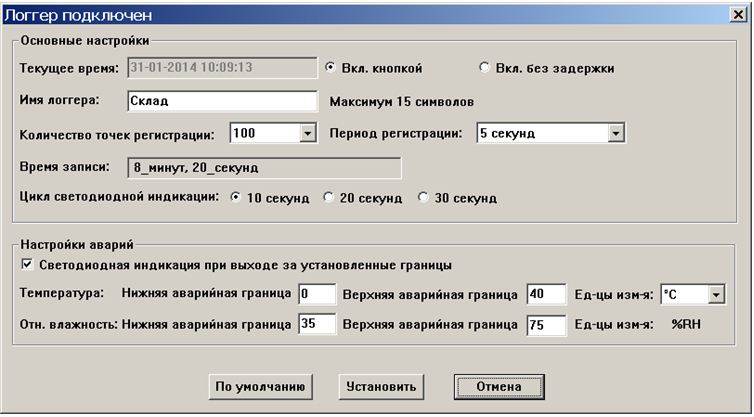Close the 'Логгер подключен' dialog window
This screenshot has height=417, width=754.
[738, 13]
